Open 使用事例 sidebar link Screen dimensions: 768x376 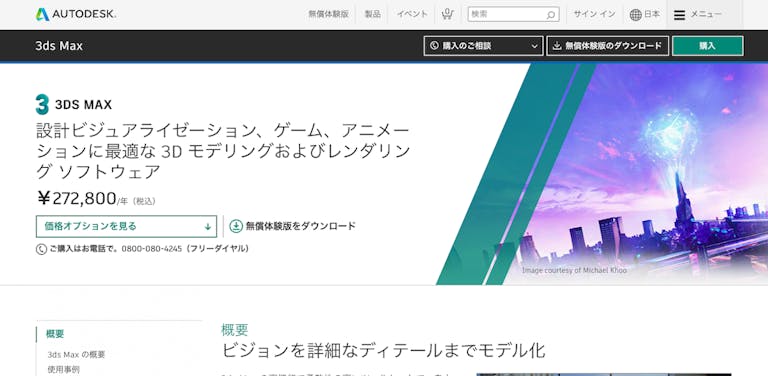coord(63,369)
